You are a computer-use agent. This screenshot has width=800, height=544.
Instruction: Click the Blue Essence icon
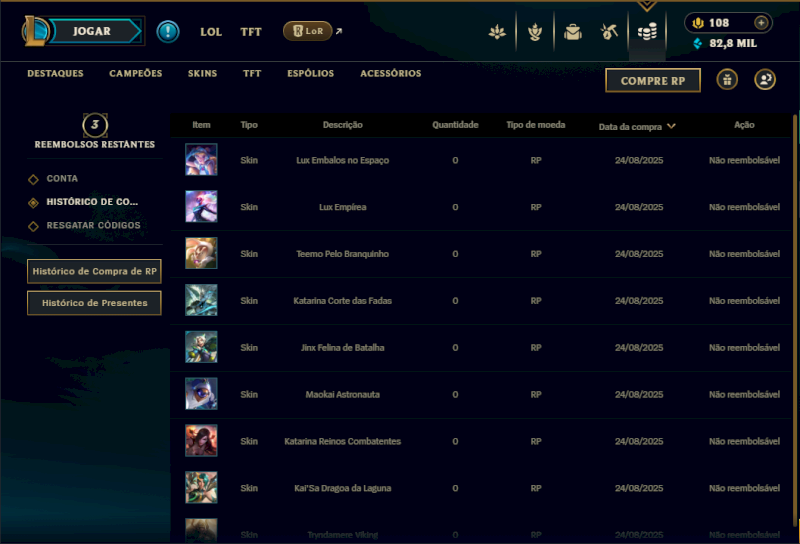tap(697, 43)
